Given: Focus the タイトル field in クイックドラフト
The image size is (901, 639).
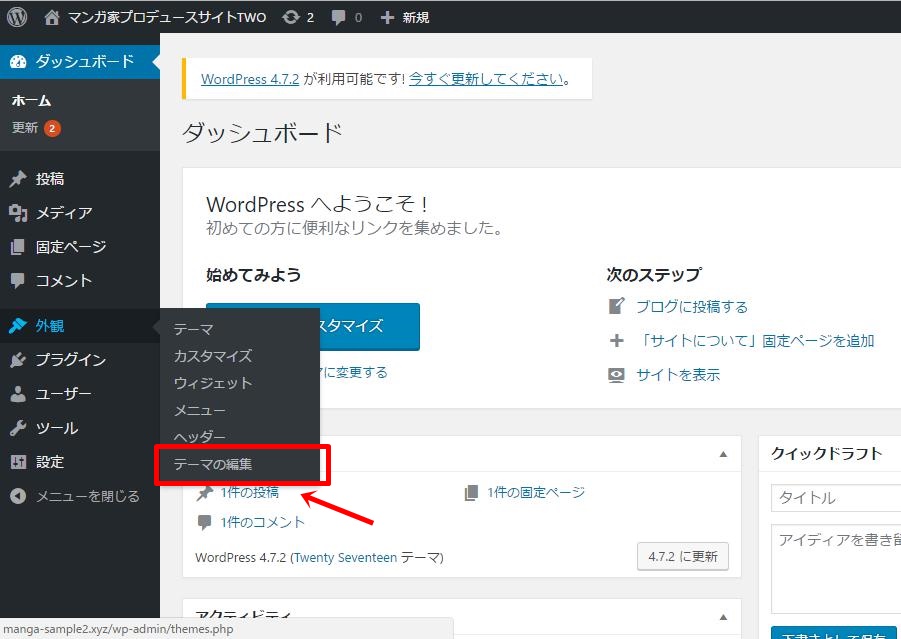Looking at the screenshot, I should pos(836,498).
